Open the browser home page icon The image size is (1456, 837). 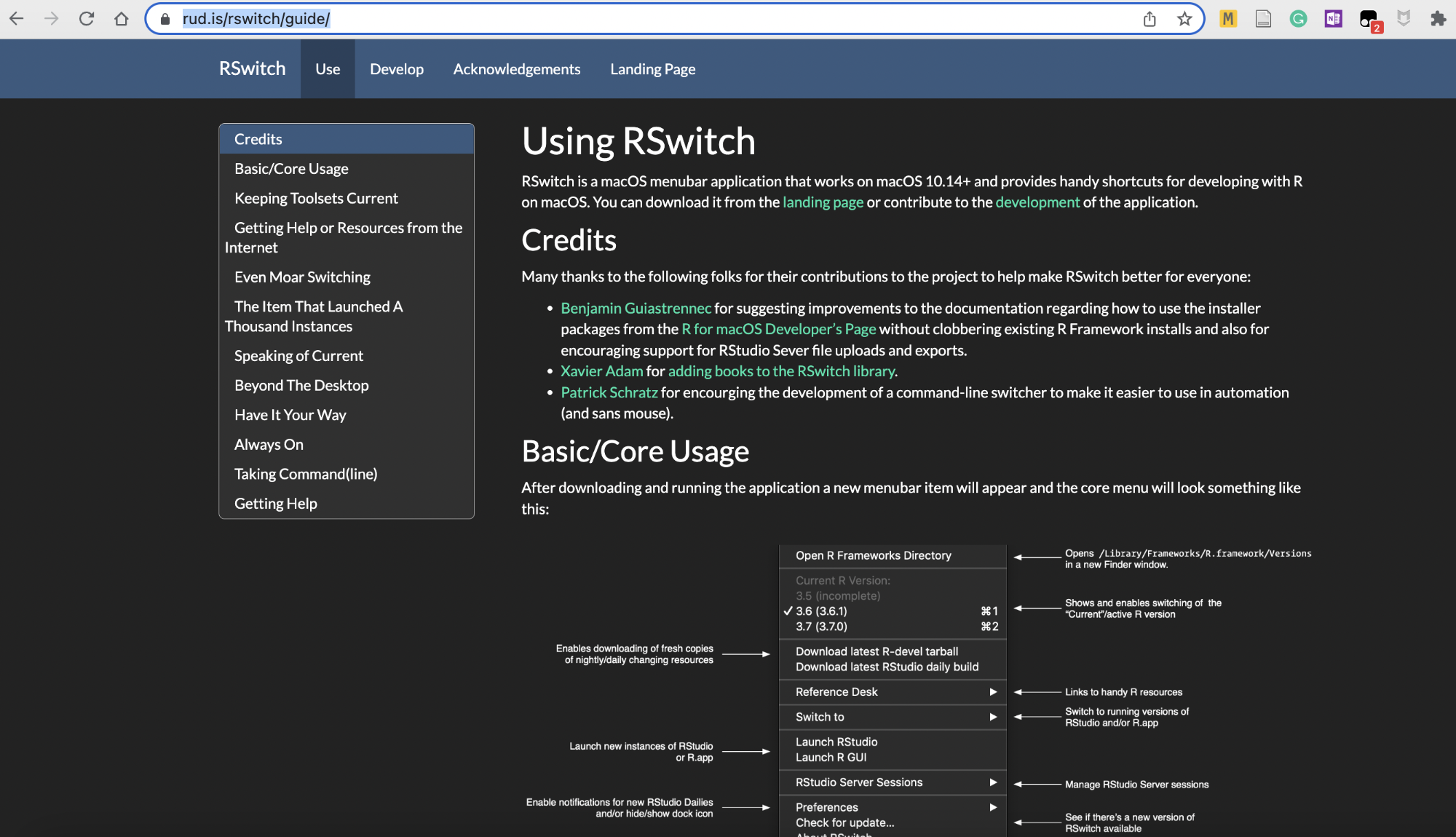click(122, 19)
